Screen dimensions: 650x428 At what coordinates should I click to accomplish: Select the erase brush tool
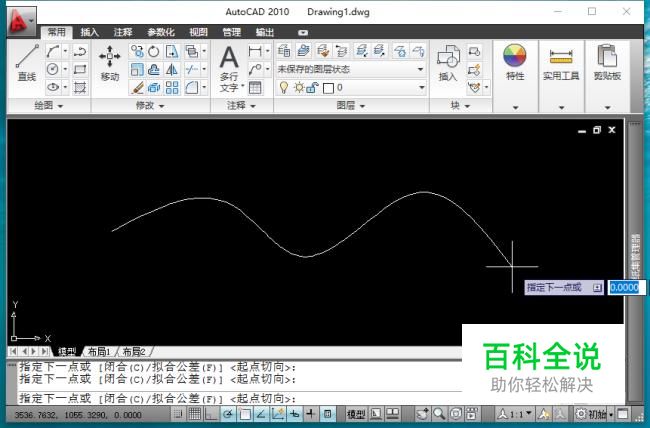pos(137,88)
